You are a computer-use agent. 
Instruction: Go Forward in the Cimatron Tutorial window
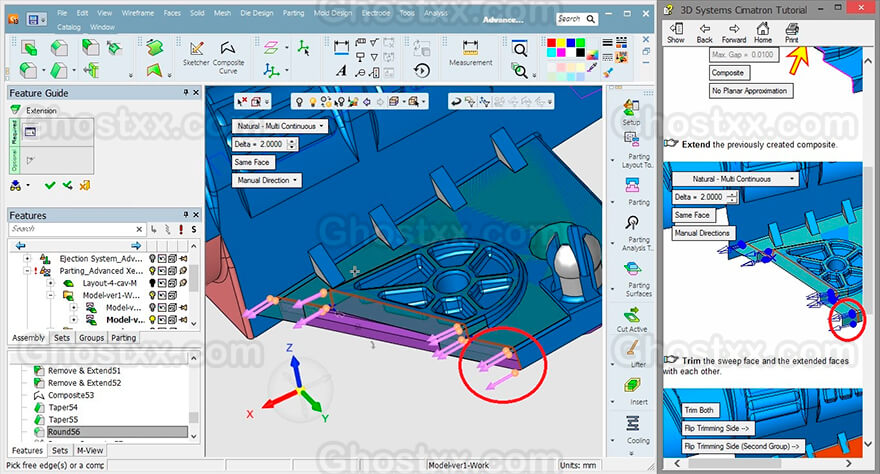pos(734,33)
